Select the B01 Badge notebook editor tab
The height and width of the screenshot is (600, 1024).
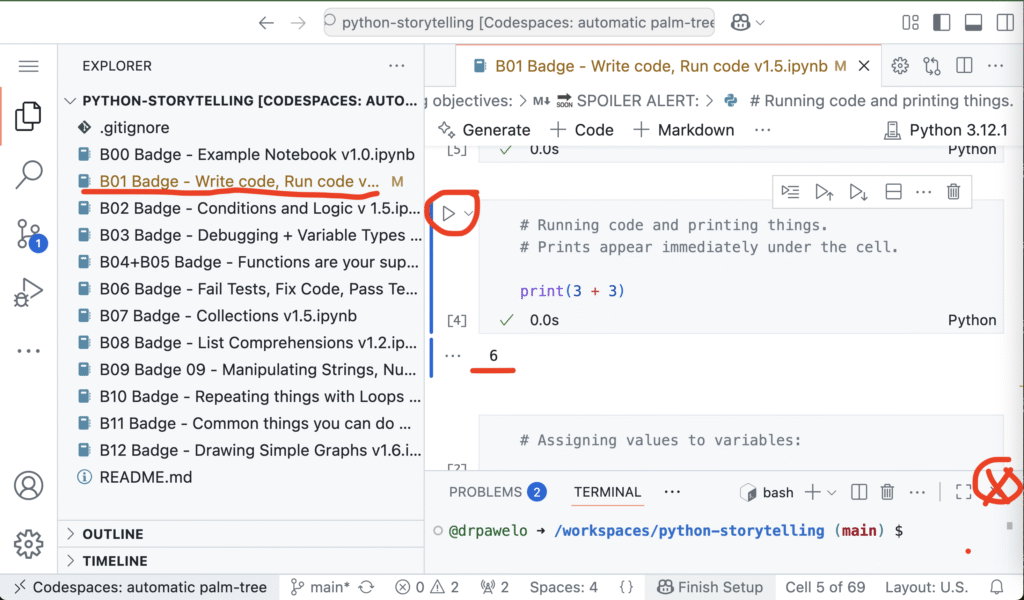point(660,66)
